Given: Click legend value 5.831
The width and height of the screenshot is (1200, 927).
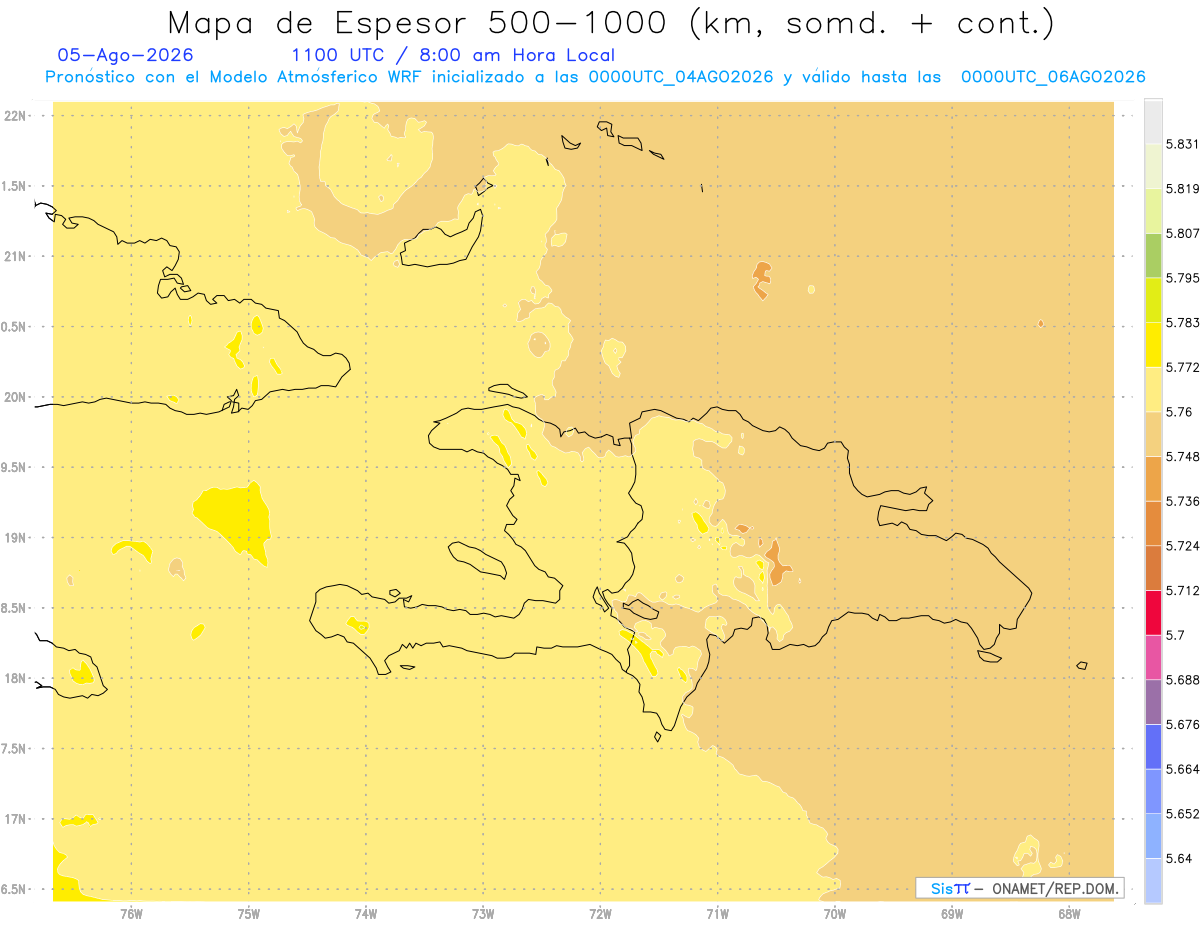Looking at the screenshot, I should pos(1182,144).
